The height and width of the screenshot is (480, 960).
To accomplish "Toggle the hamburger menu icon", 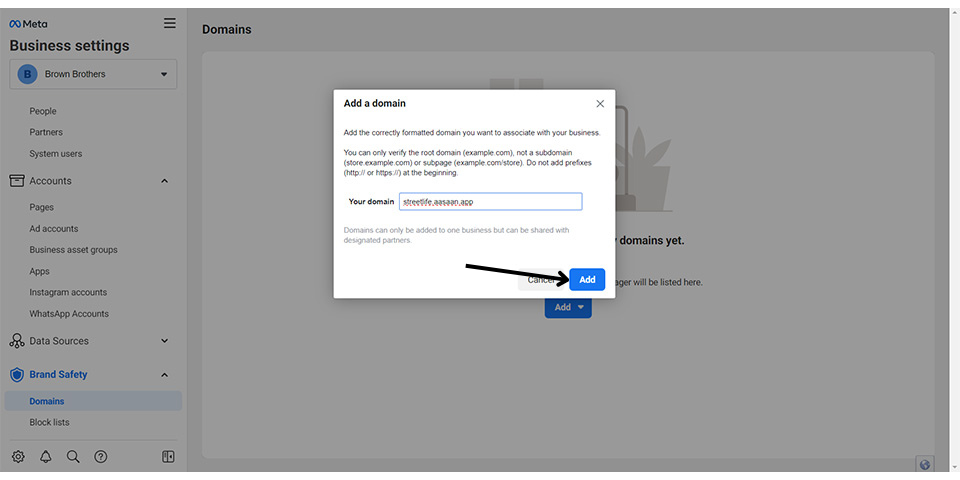I will point(170,23).
